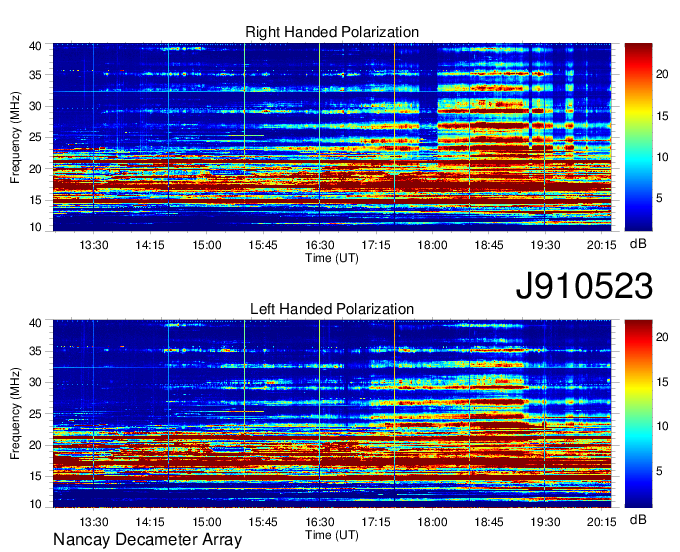Click the value 20 on the top color bar
This screenshot has height=552, width=680.
662,75
